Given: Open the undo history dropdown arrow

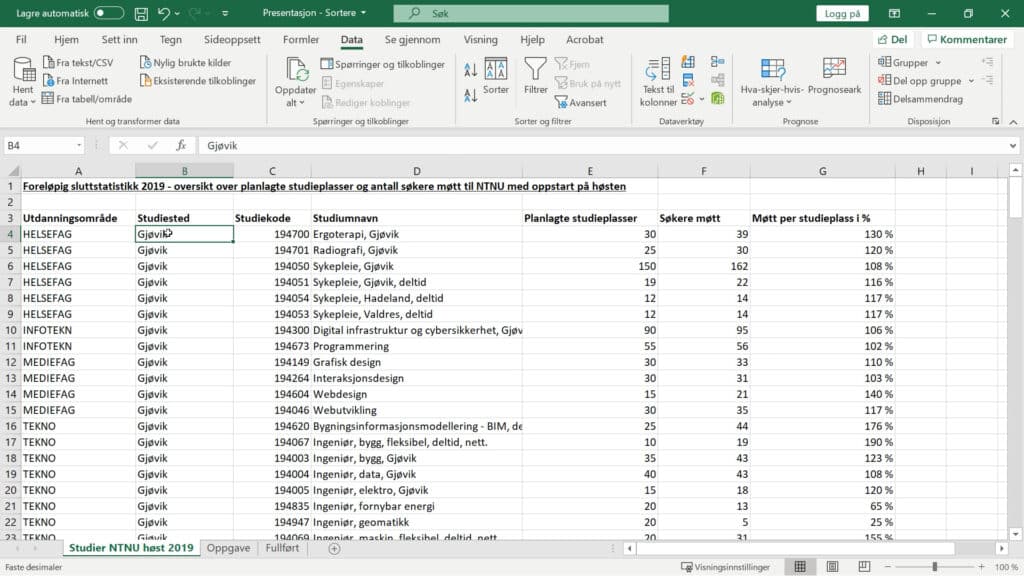Looking at the screenshot, I should [177, 13].
